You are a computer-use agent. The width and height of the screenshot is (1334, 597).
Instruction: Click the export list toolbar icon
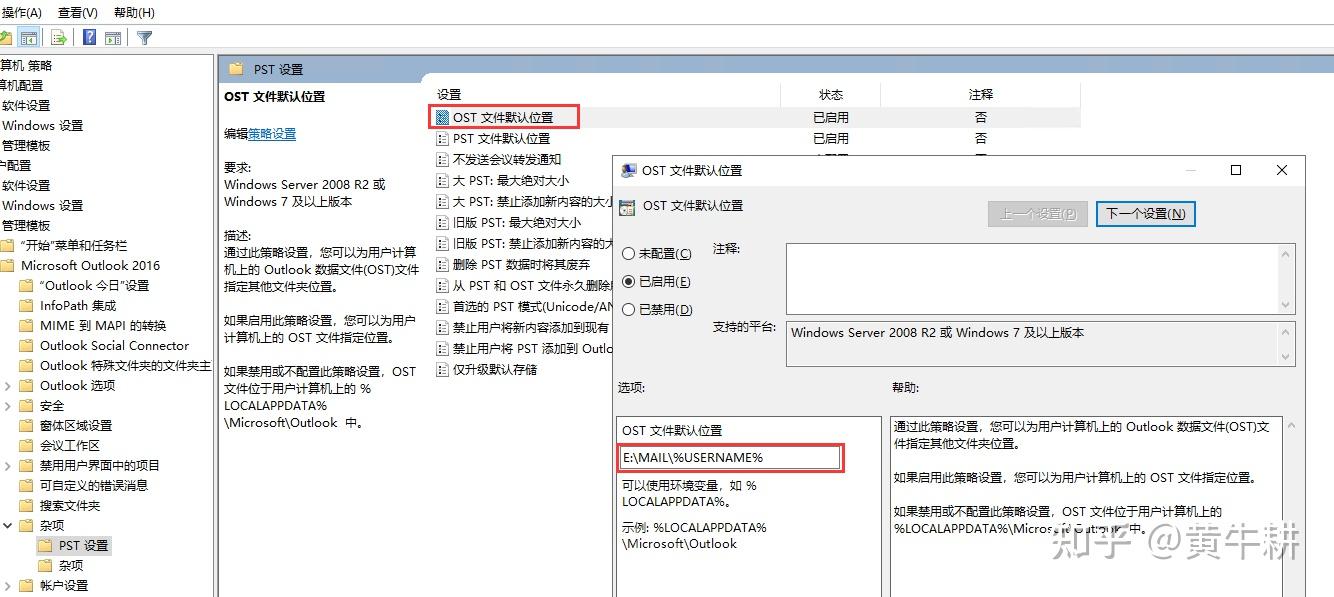click(59, 38)
